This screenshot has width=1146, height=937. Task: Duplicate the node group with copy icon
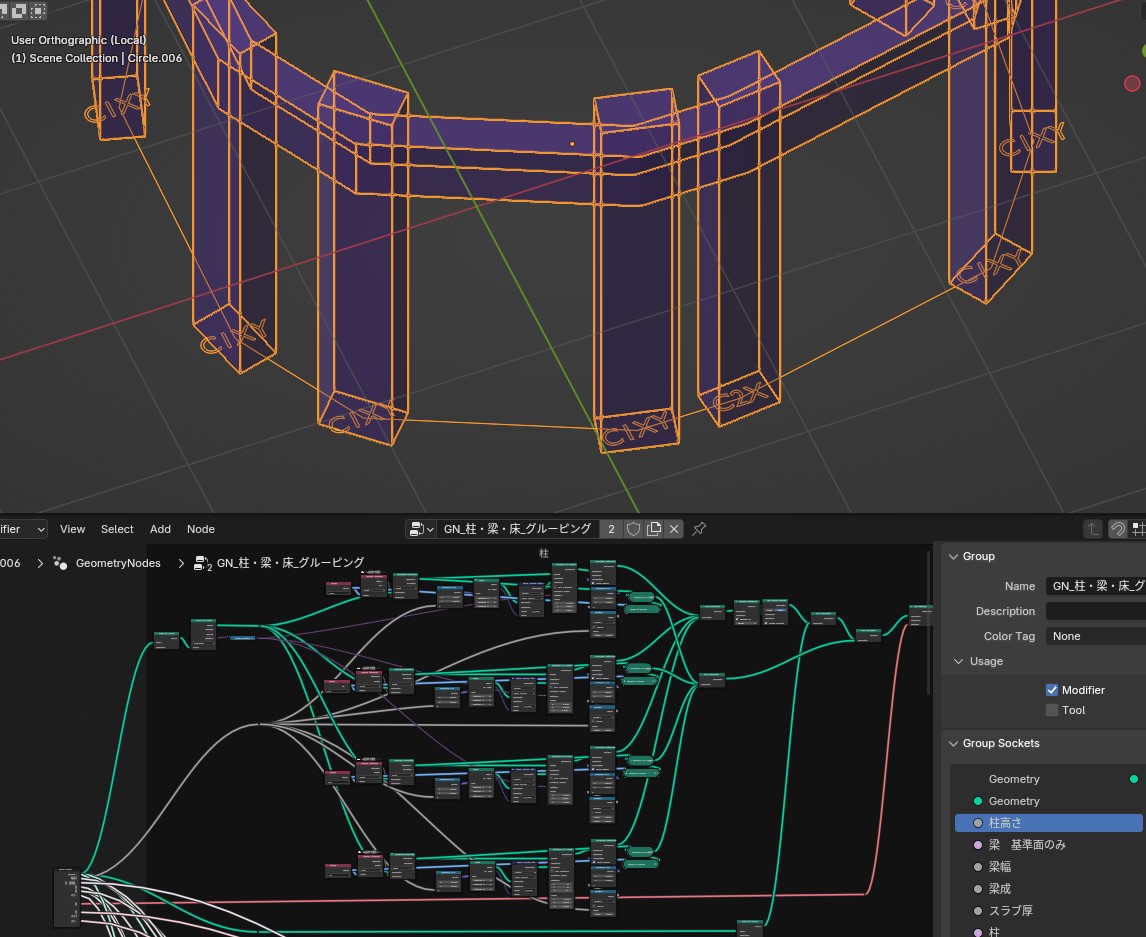(654, 529)
